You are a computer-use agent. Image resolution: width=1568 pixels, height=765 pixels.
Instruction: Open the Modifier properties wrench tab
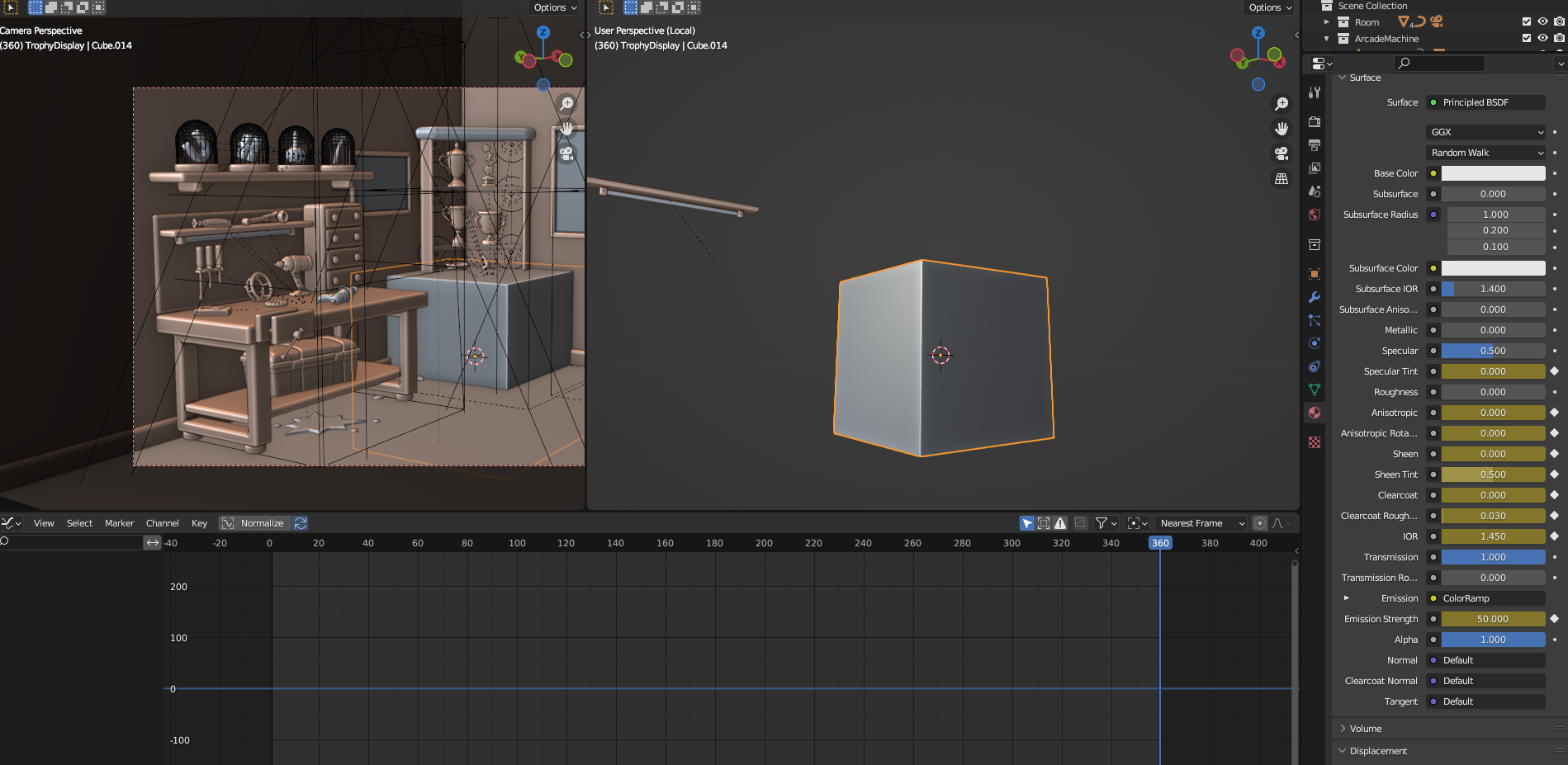[1315, 297]
